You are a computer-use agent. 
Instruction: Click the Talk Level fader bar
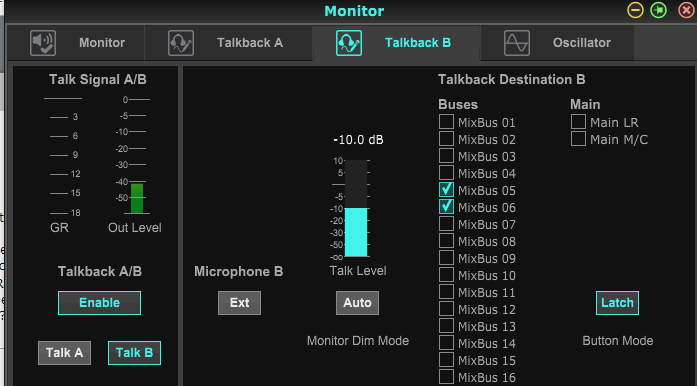click(356, 208)
